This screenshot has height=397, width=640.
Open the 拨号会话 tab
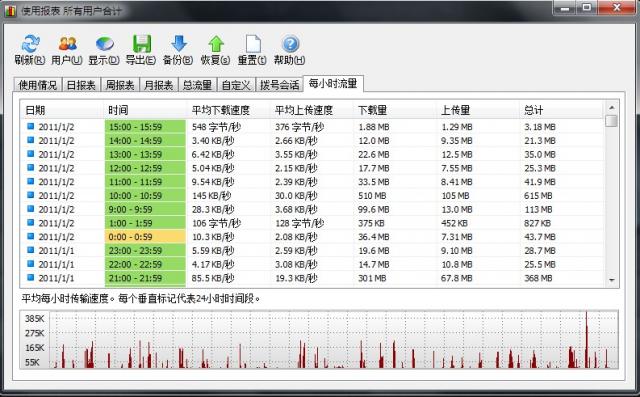280,85
